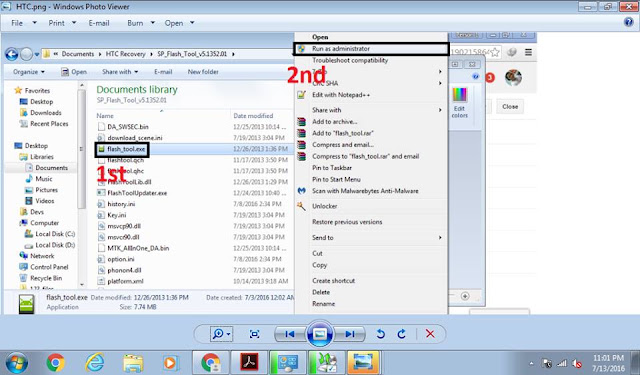Screen dimensions: 640x375
Task: Switch to the Photo Viewer taskbar button
Action: [363, 363]
